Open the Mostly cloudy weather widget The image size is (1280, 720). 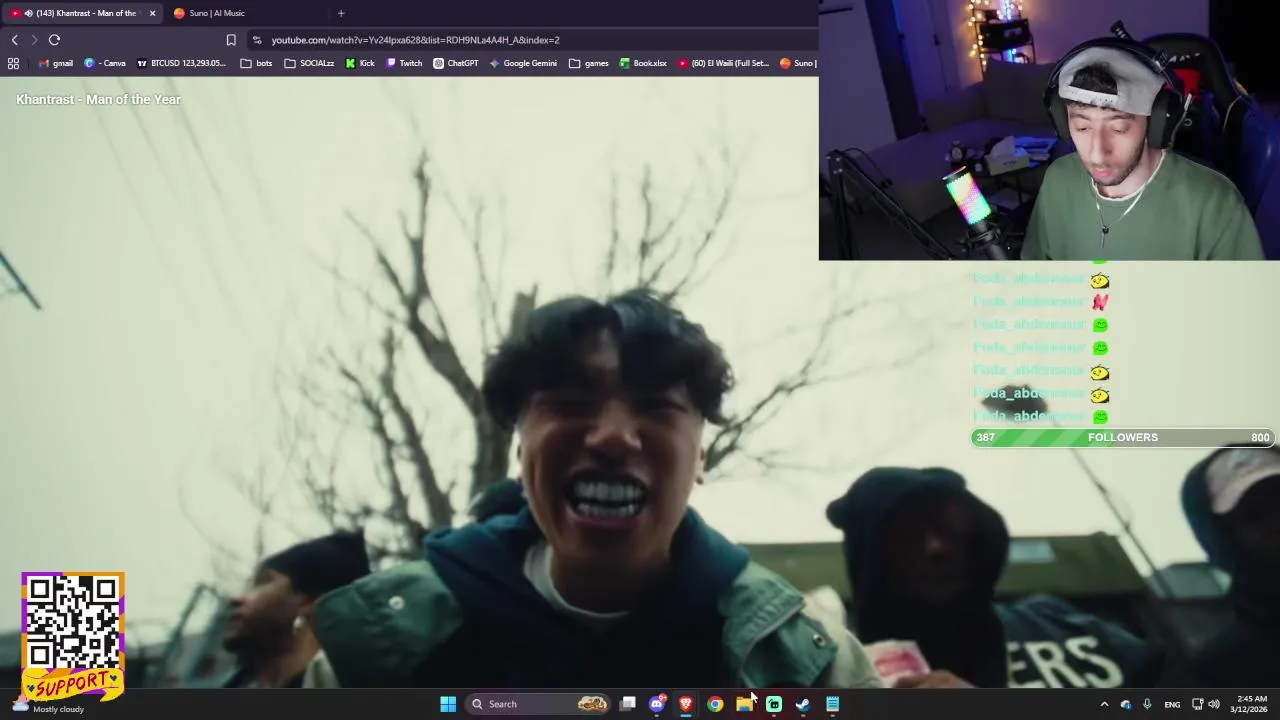point(47,708)
